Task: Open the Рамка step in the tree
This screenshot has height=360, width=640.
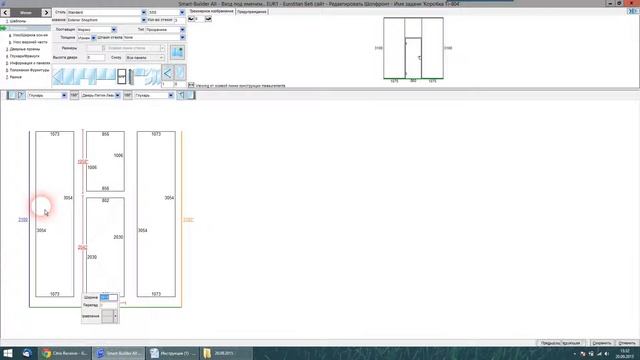Action: tap(16, 77)
